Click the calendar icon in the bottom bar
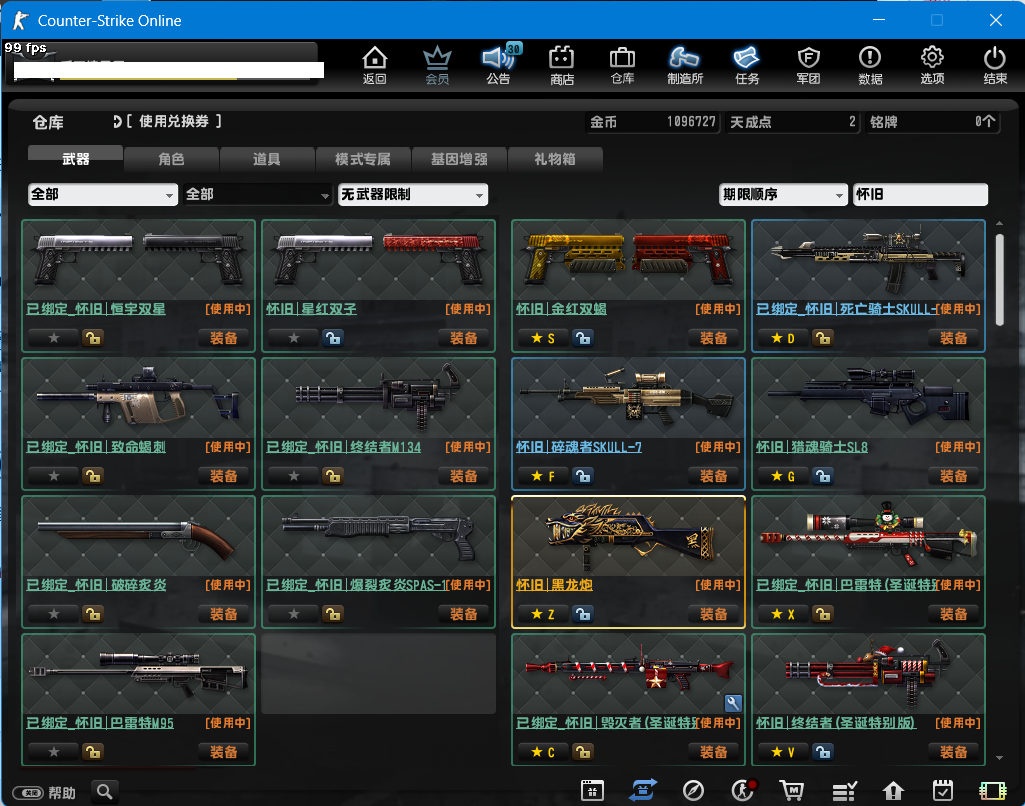Viewport: 1025px width, 806px height. click(x=592, y=790)
